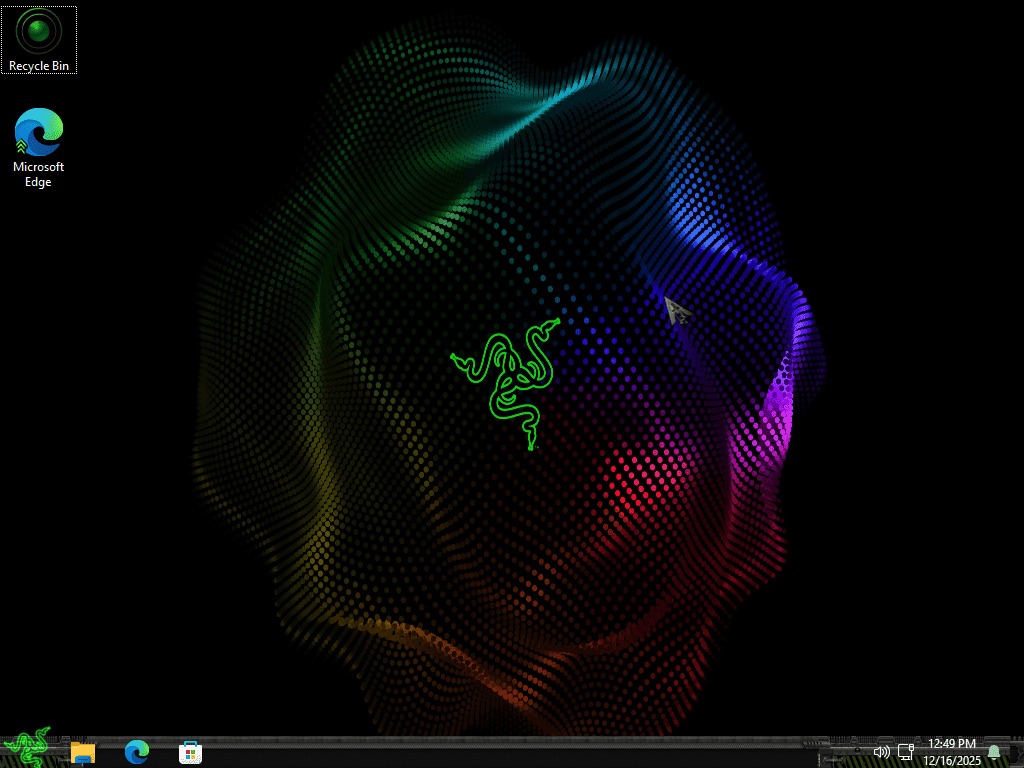Select the Microsoft Edge desktop shortcut
Screen dimensions: 1024x768
point(39,148)
